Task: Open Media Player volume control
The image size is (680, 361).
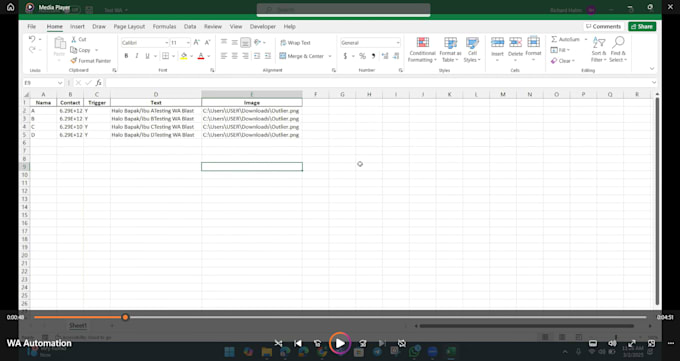Action: [x=612, y=343]
